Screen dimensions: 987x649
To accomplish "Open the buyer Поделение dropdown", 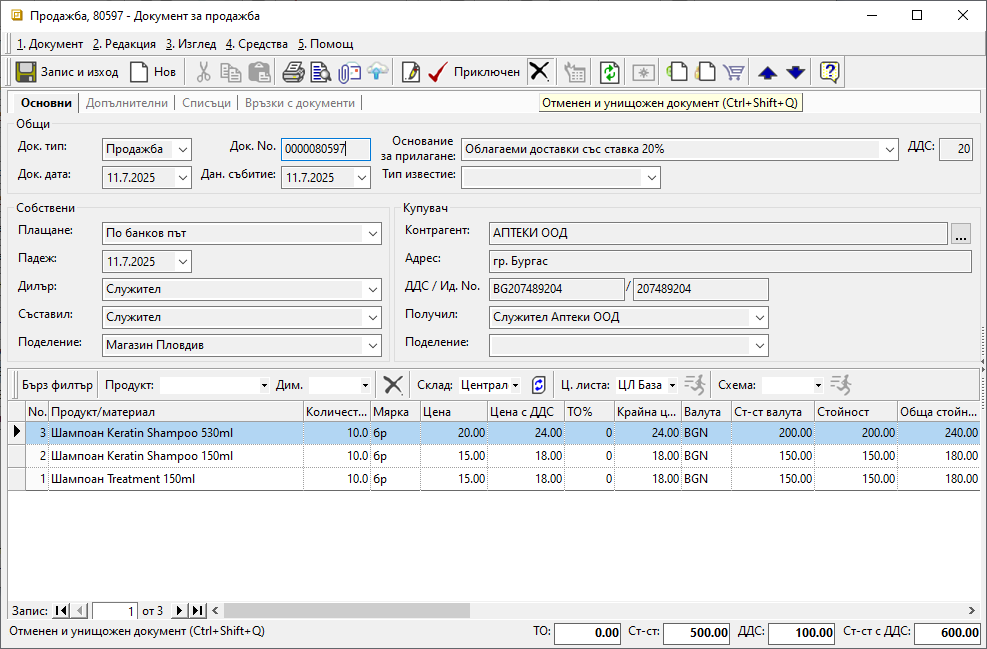I will [760, 345].
